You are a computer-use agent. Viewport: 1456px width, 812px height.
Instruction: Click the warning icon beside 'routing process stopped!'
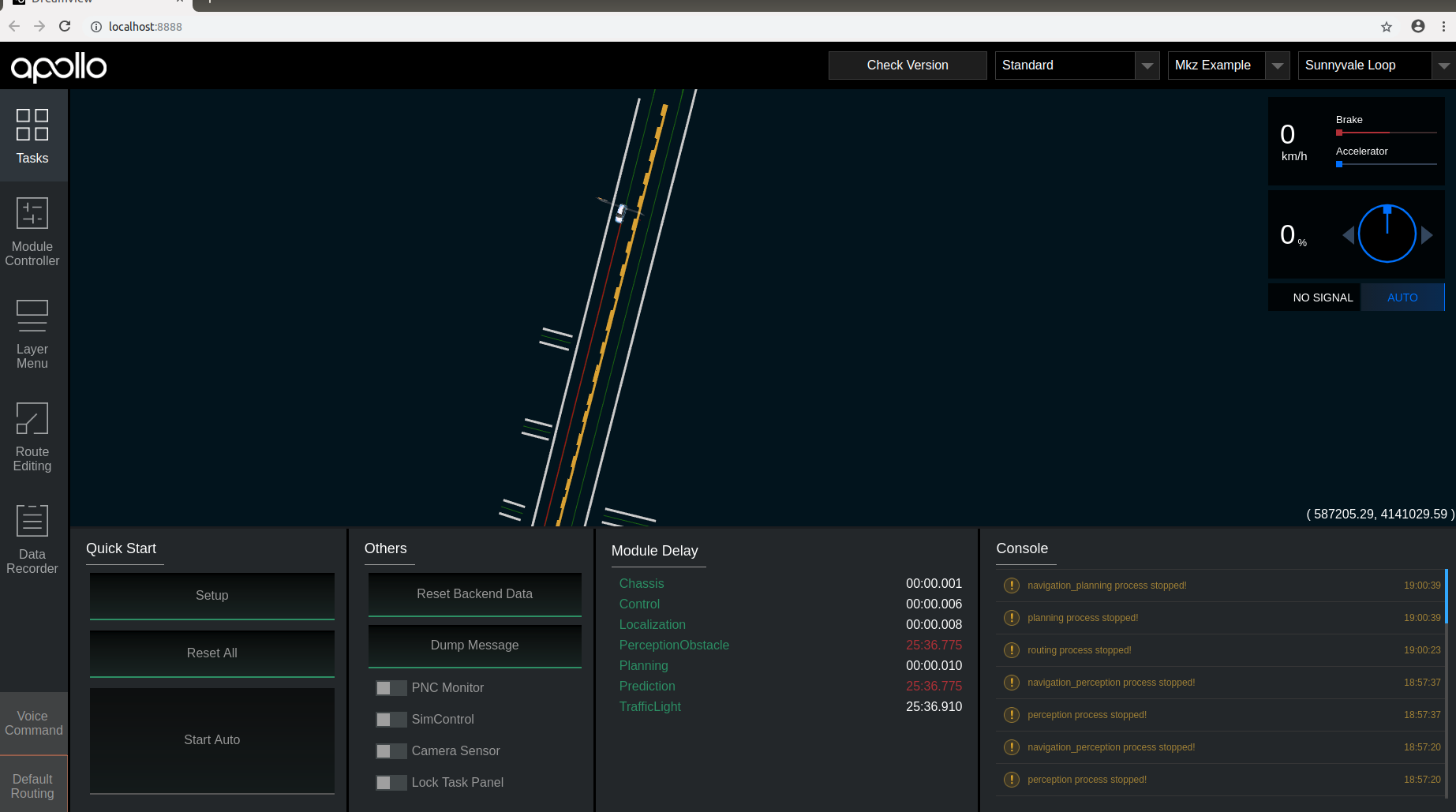[x=1011, y=650]
